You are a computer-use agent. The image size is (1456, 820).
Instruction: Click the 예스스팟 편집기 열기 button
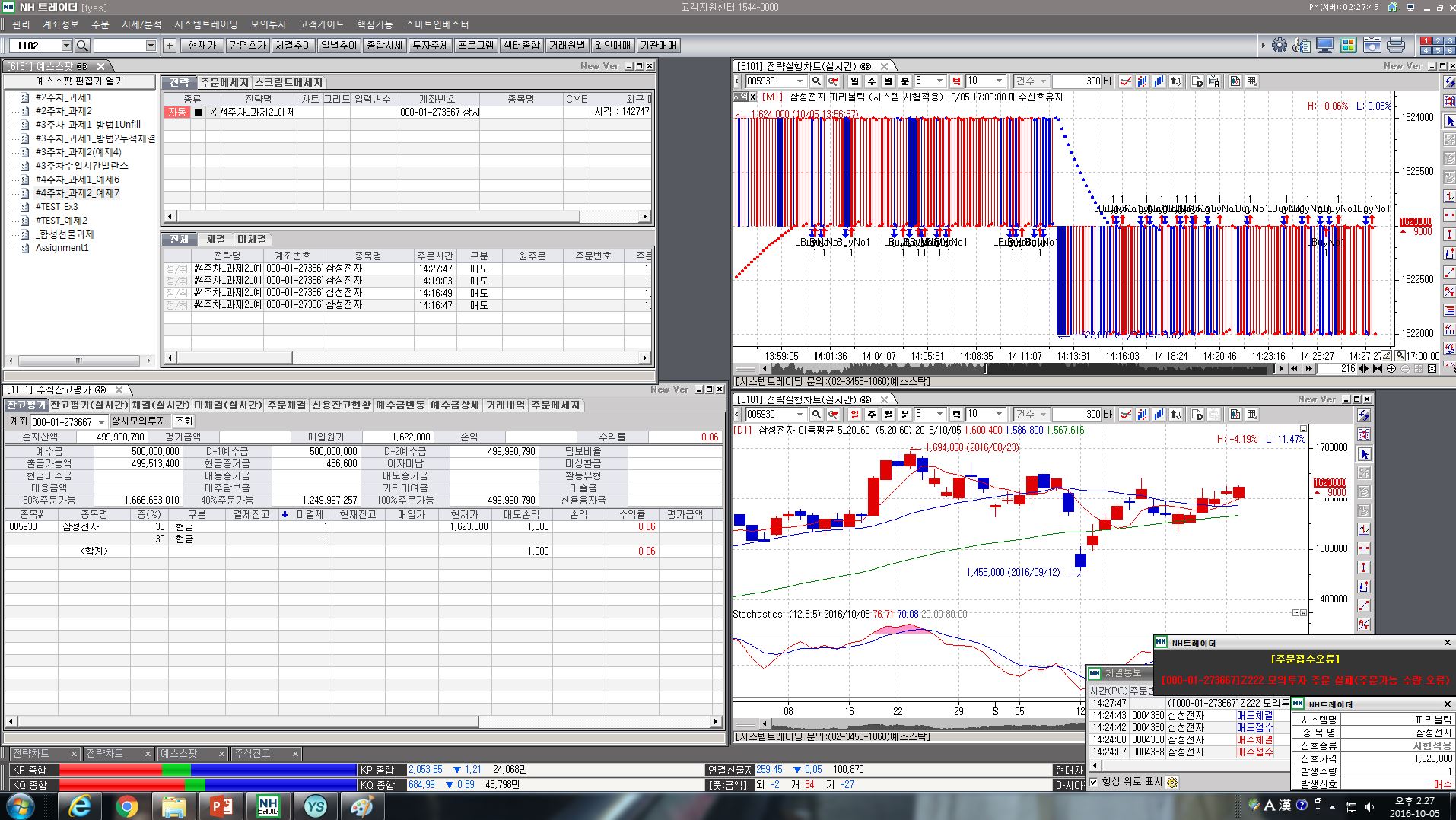point(80,81)
